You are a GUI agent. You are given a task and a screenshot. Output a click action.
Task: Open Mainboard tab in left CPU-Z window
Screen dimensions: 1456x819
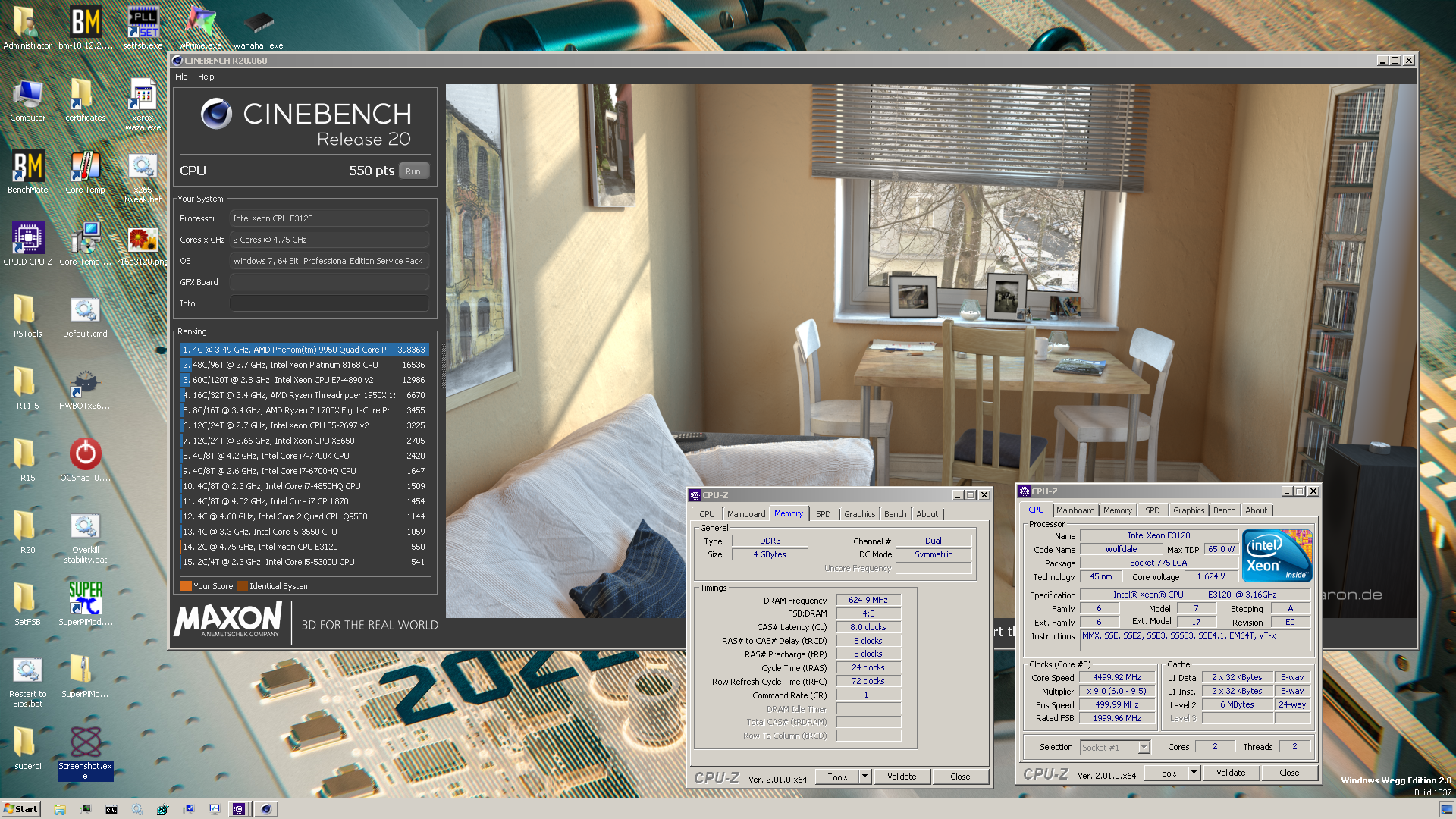tap(746, 514)
